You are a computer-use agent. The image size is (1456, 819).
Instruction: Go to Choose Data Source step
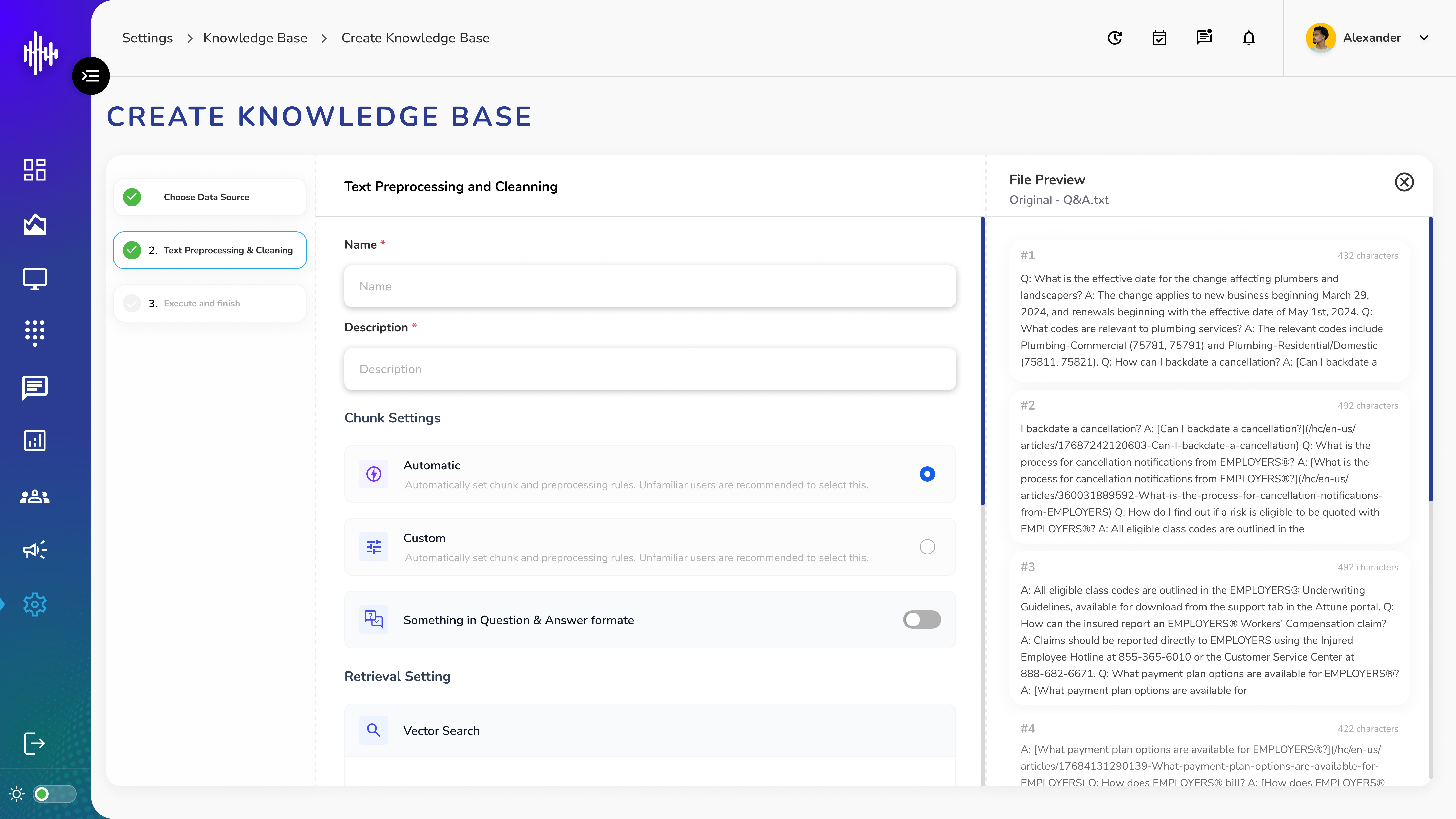point(210,197)
